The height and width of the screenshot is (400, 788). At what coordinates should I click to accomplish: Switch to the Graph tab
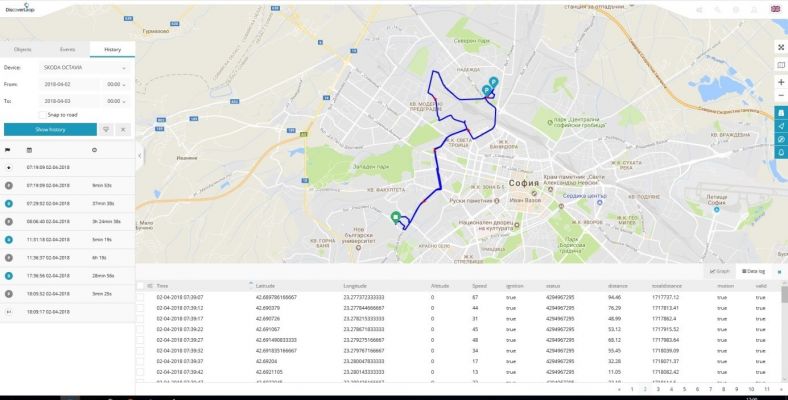pyautogui.click(x=720, y=271)
